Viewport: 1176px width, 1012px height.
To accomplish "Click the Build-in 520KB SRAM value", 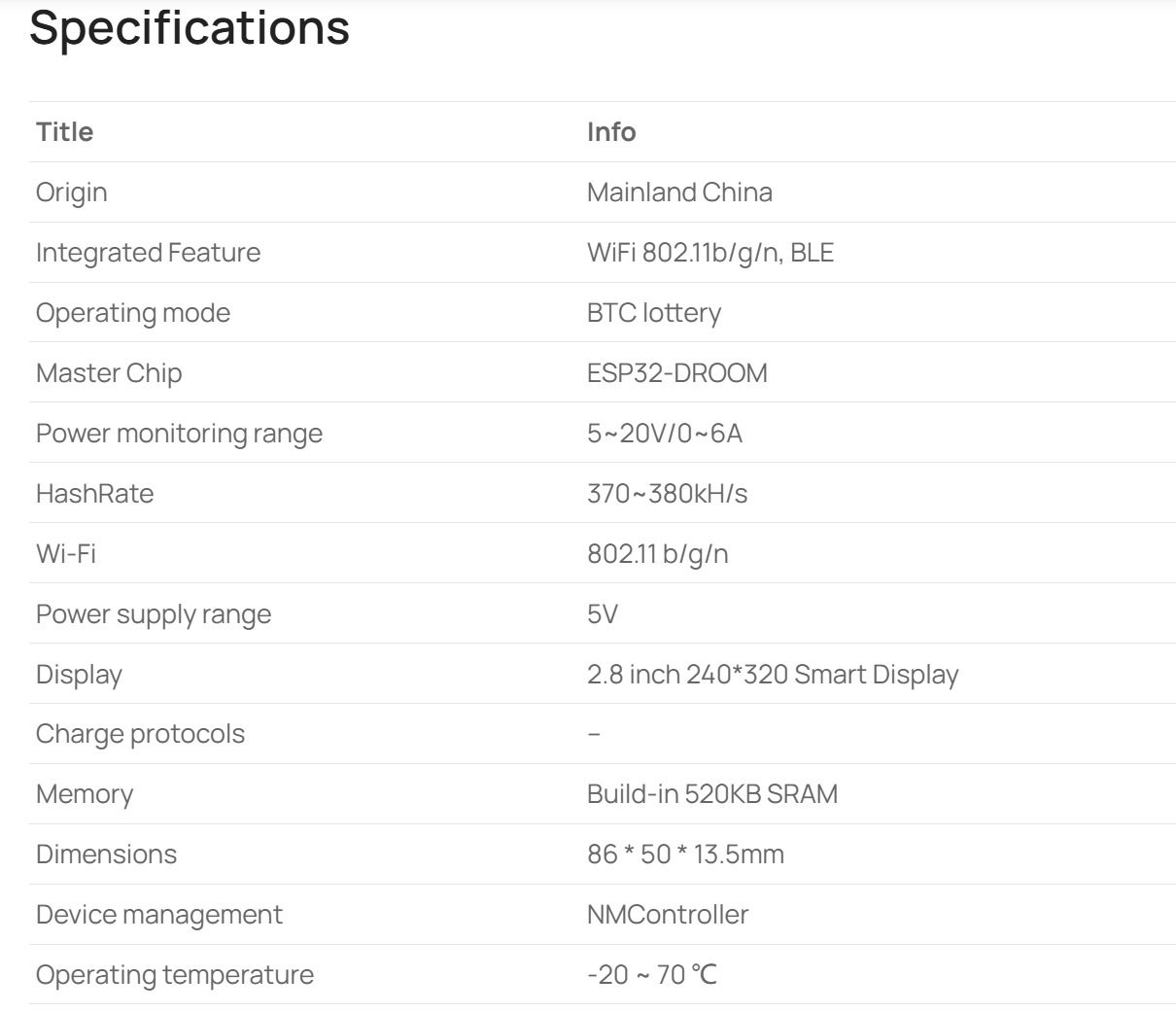I will [711, 794].
